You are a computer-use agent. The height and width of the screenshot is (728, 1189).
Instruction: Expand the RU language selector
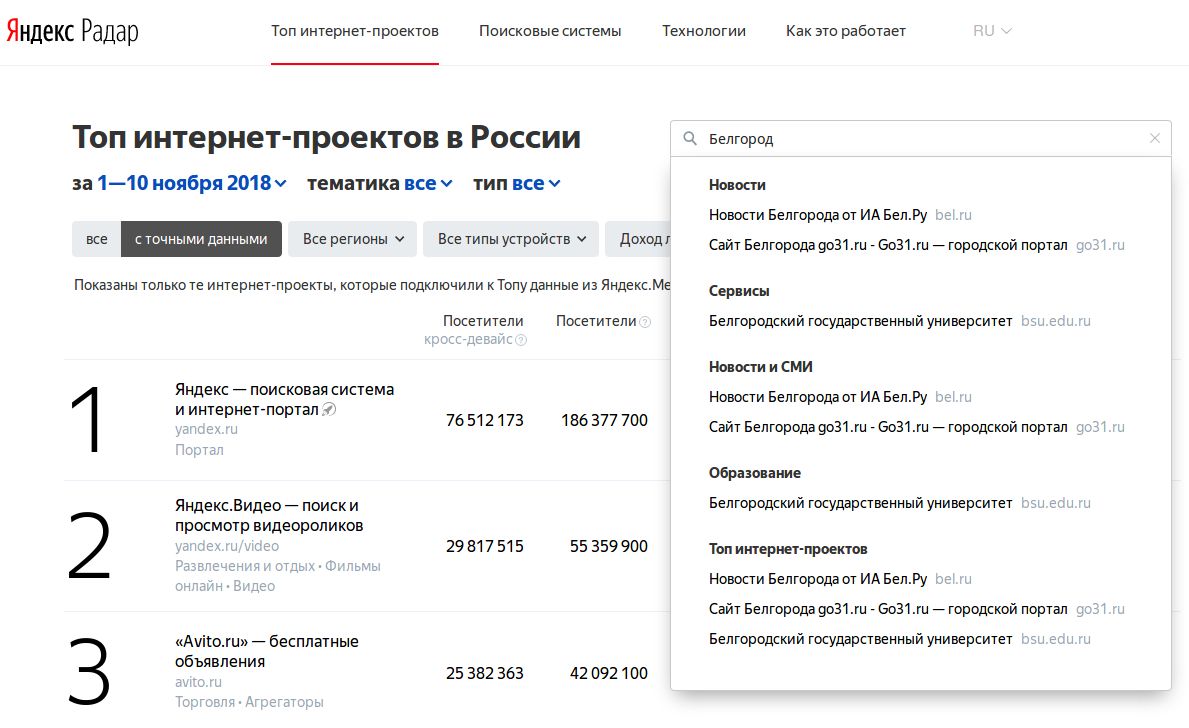(x=992, y=31)
